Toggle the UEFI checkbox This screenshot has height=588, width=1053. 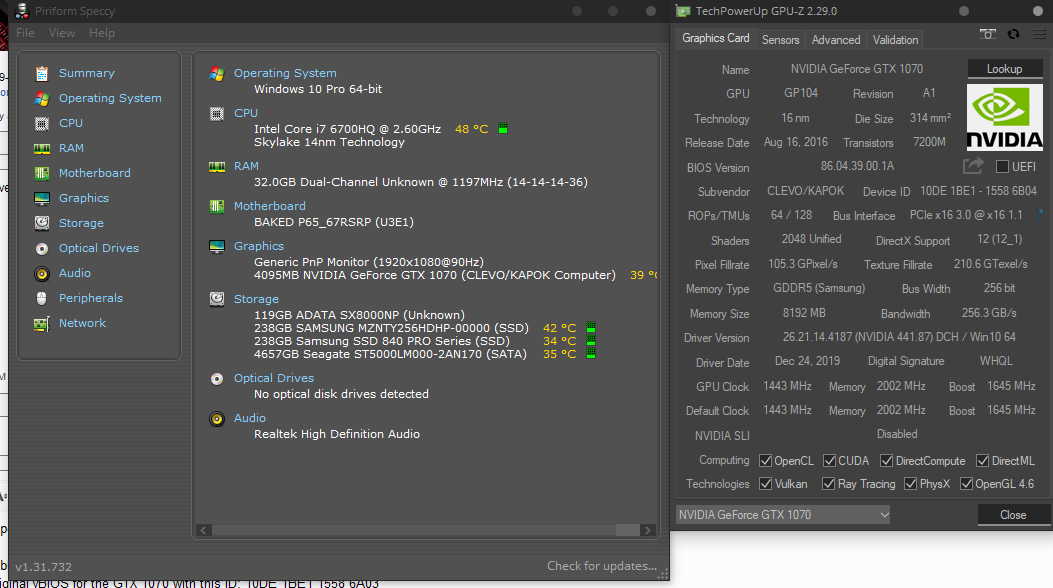(x=1002, y=166)
